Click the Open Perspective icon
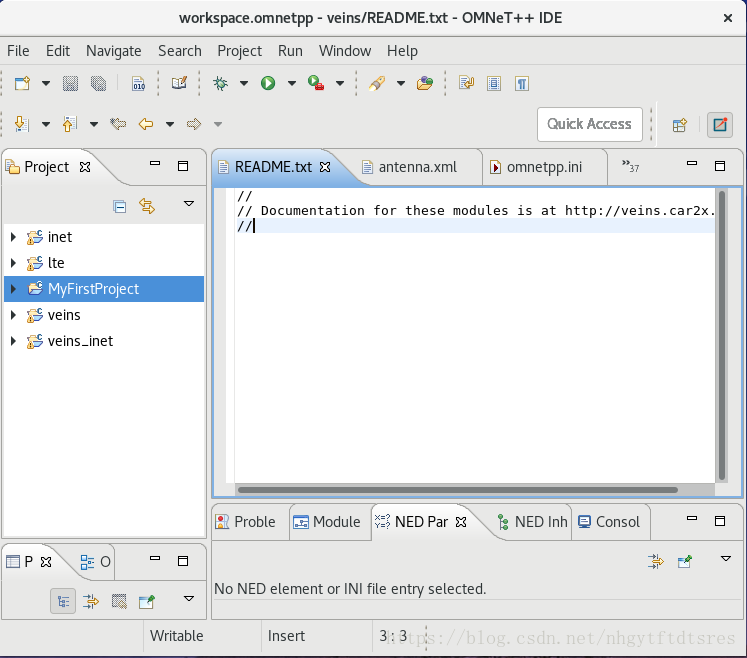This screenshot has height=658, width=747. [680, 125]
